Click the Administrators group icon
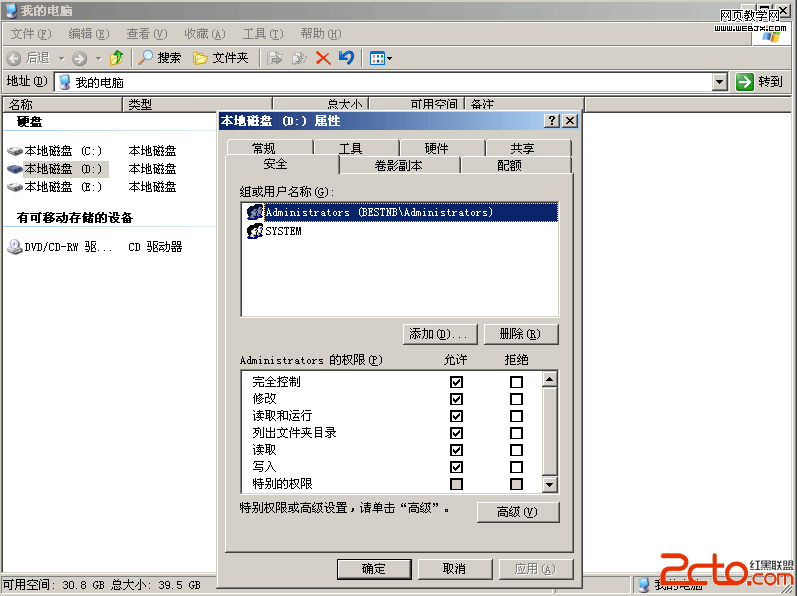 pyautogui.click(x=255, y=212)
